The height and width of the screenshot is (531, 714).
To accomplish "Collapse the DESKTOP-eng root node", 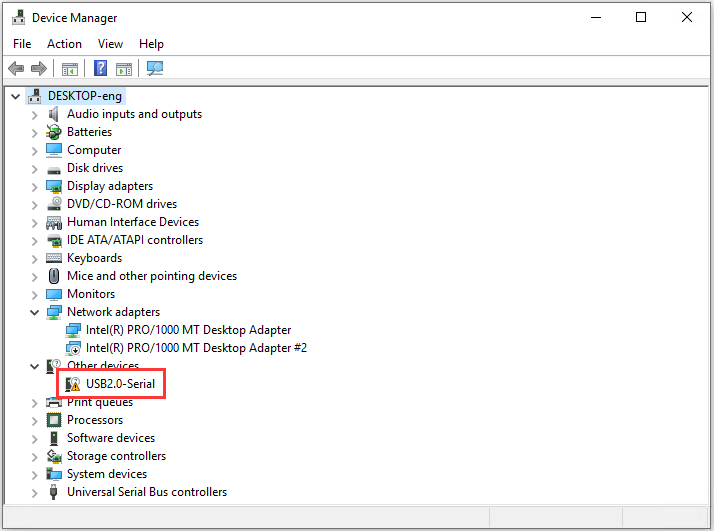I will click(x=15, y=97).
